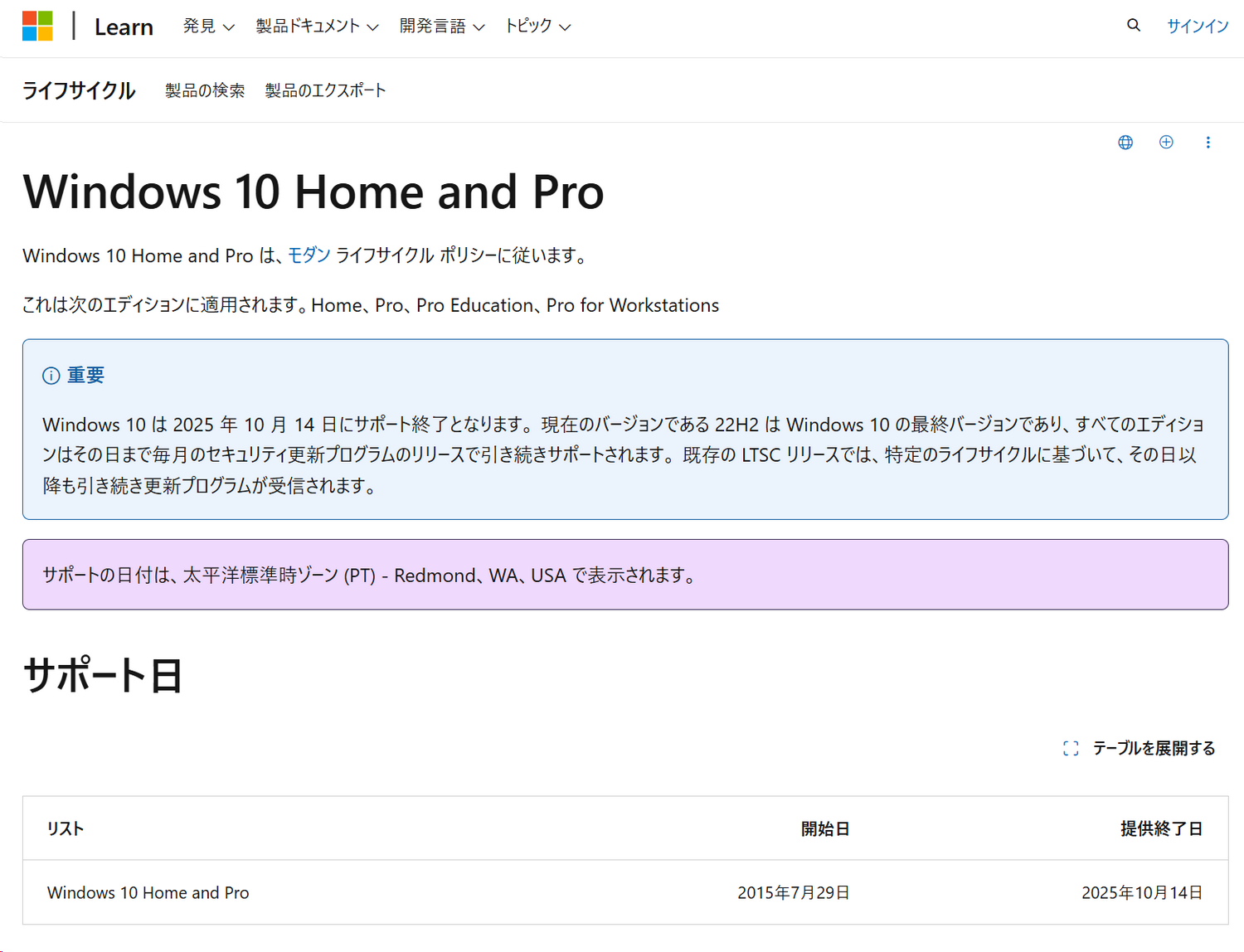Open the language/globe icon
The image size is (1244, 952).
pos(1125,142)
